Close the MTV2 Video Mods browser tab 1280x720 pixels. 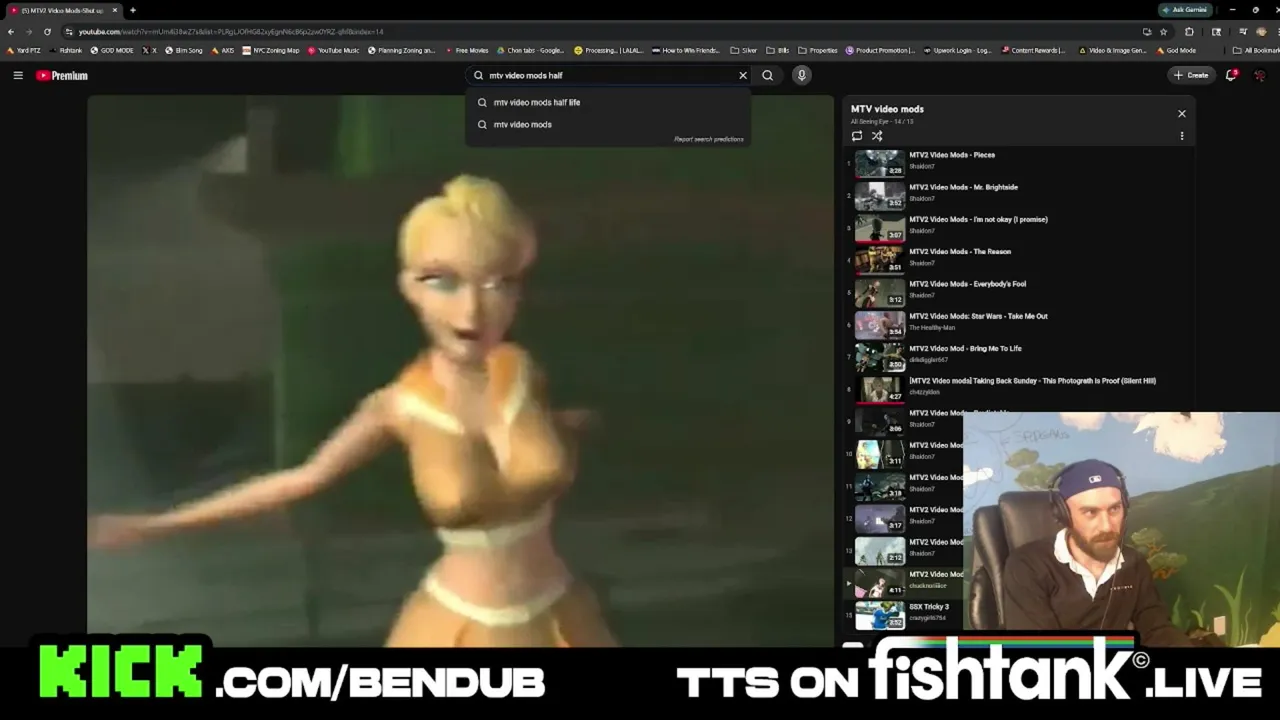(x=114, y=10)
